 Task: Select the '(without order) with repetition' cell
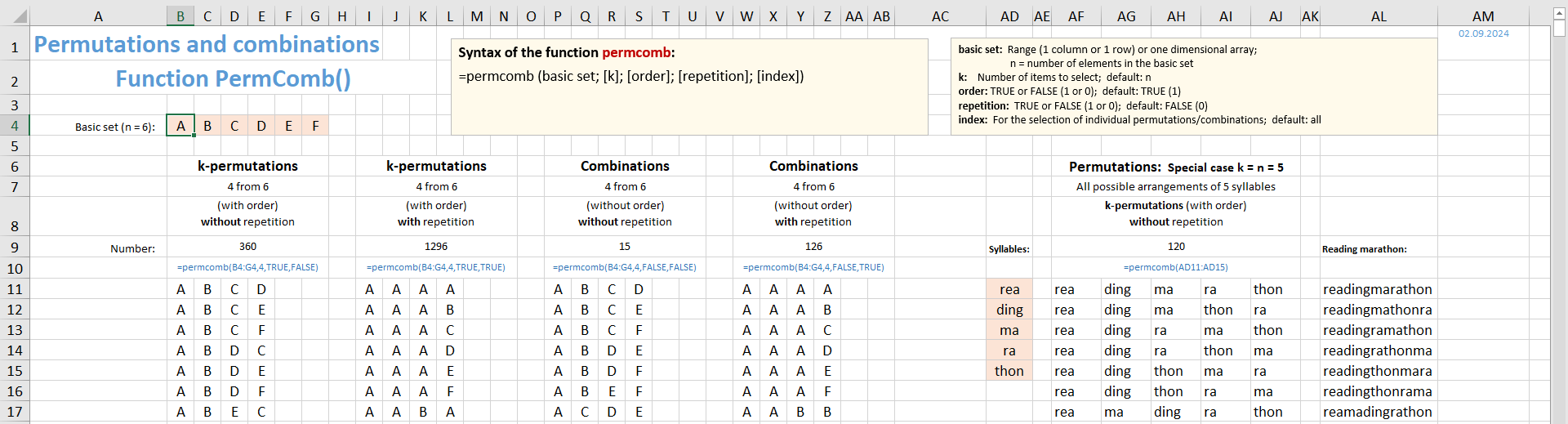point(813,214)
